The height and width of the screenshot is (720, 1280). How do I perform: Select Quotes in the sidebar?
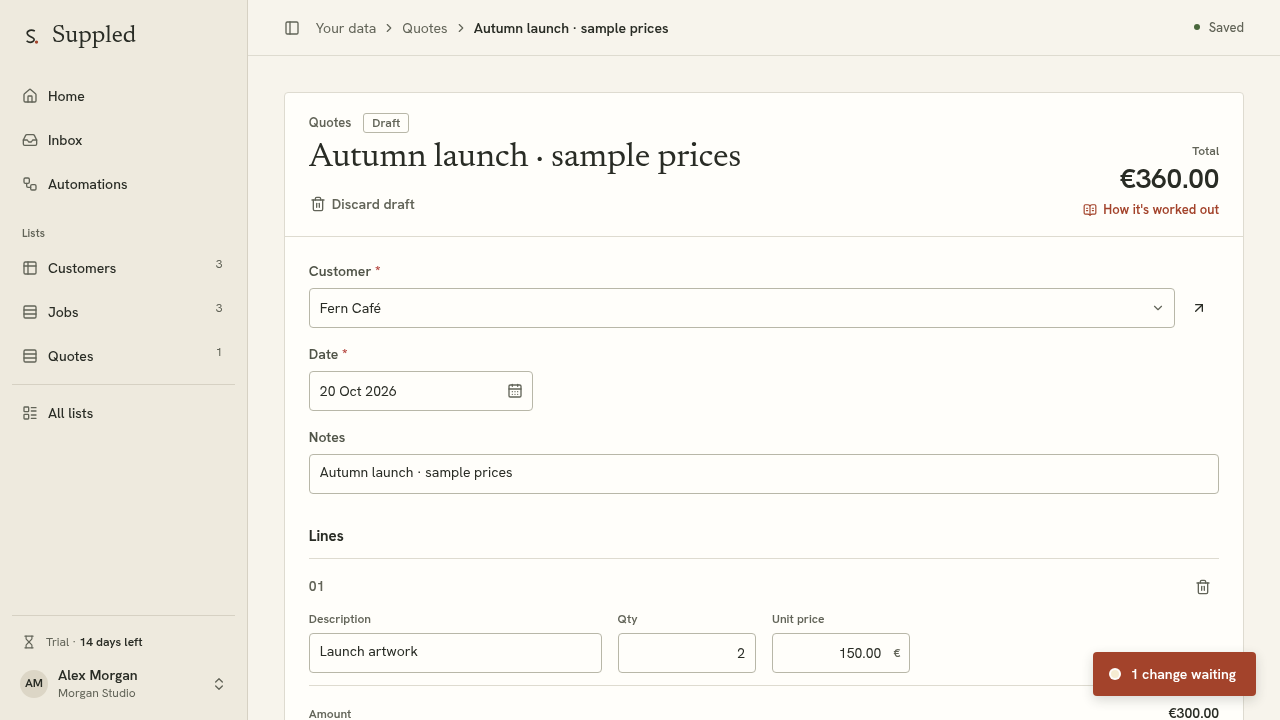(x=123, y=356)
